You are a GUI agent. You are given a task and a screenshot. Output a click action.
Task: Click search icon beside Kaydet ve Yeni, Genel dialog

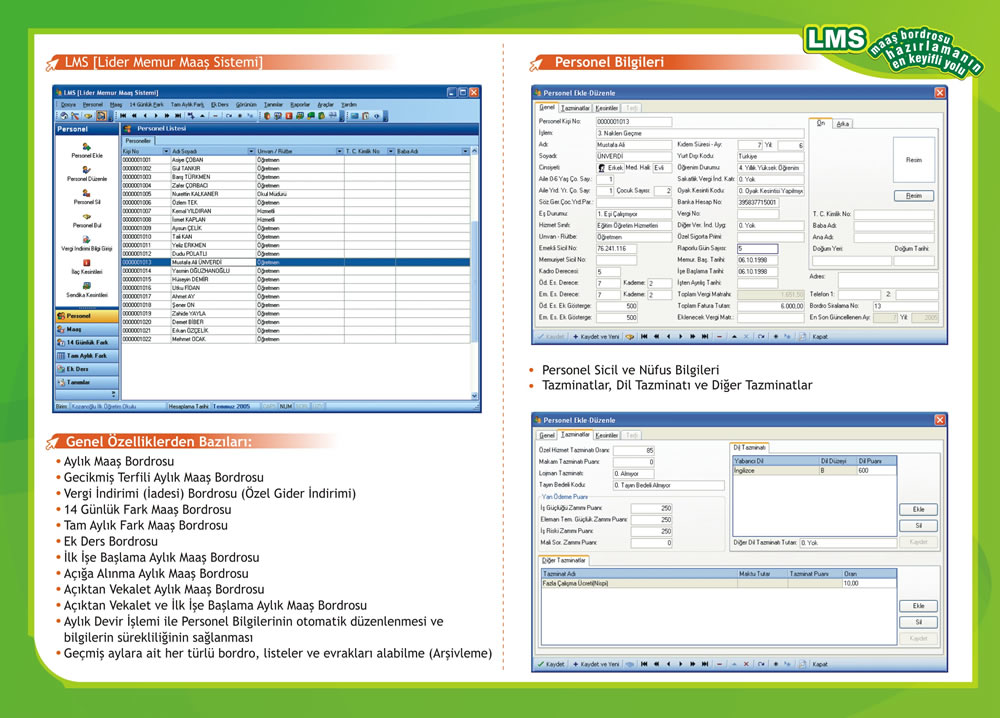pos(629,337)
